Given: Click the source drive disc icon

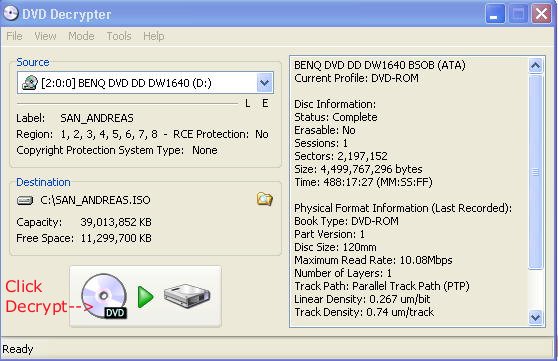Looking at the screenshot, I should [30, 83].
